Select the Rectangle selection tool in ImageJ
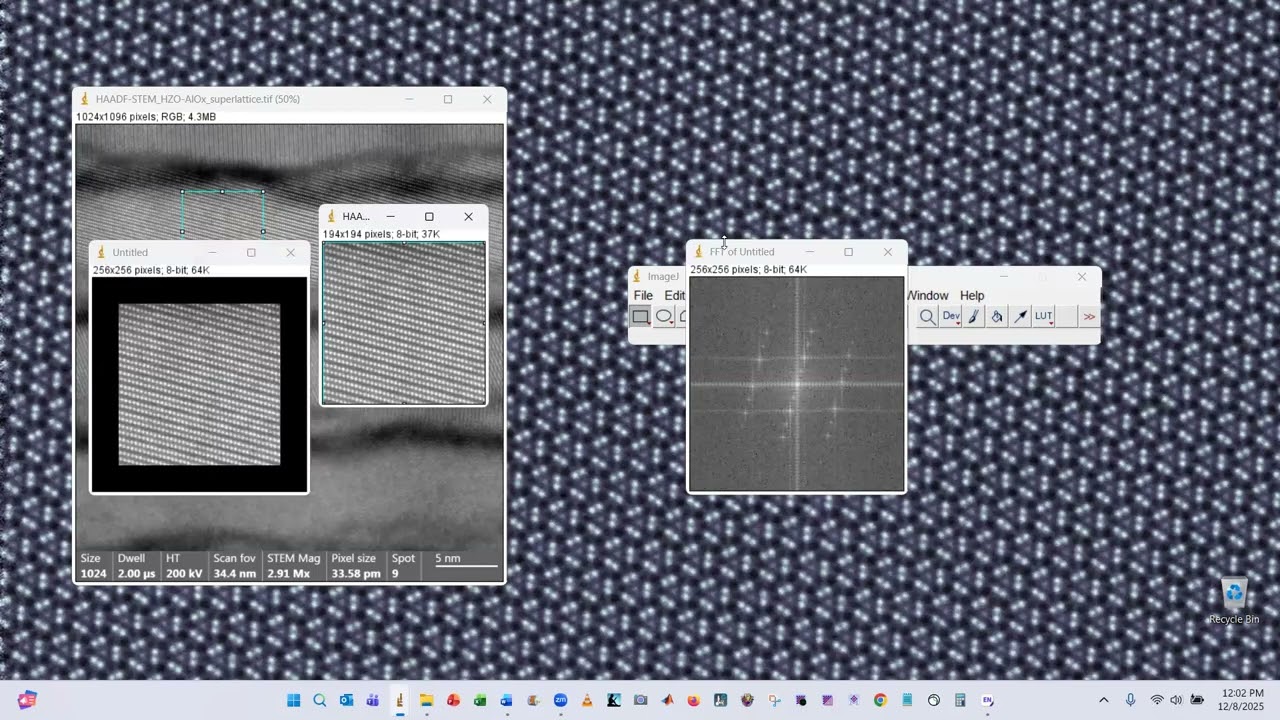The height and width of the screenshot is (720, 1280). coord(640,316)
